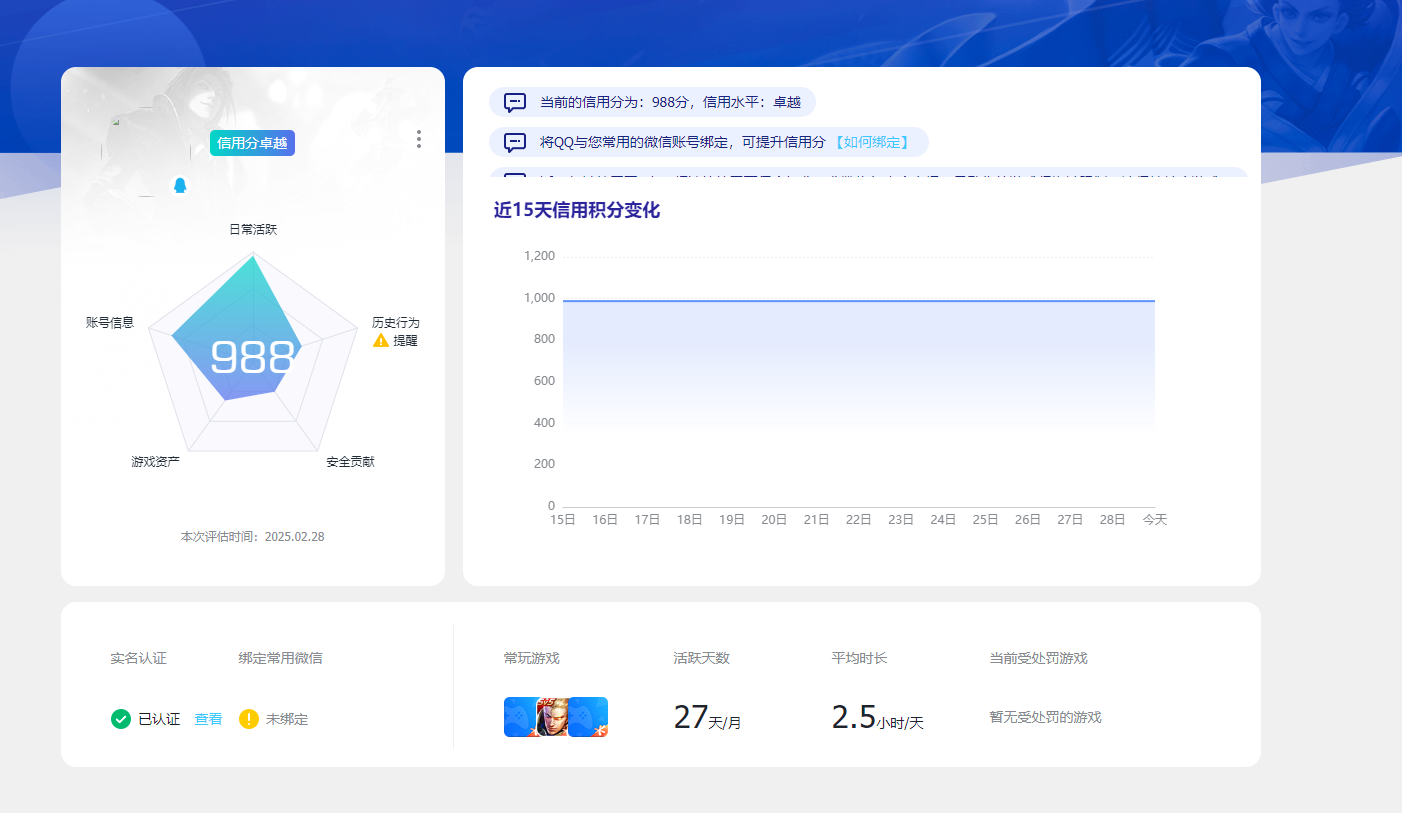
Task: Select the Honor of Kings game icon
Action: pyautogui.click(x=553, y=717)
